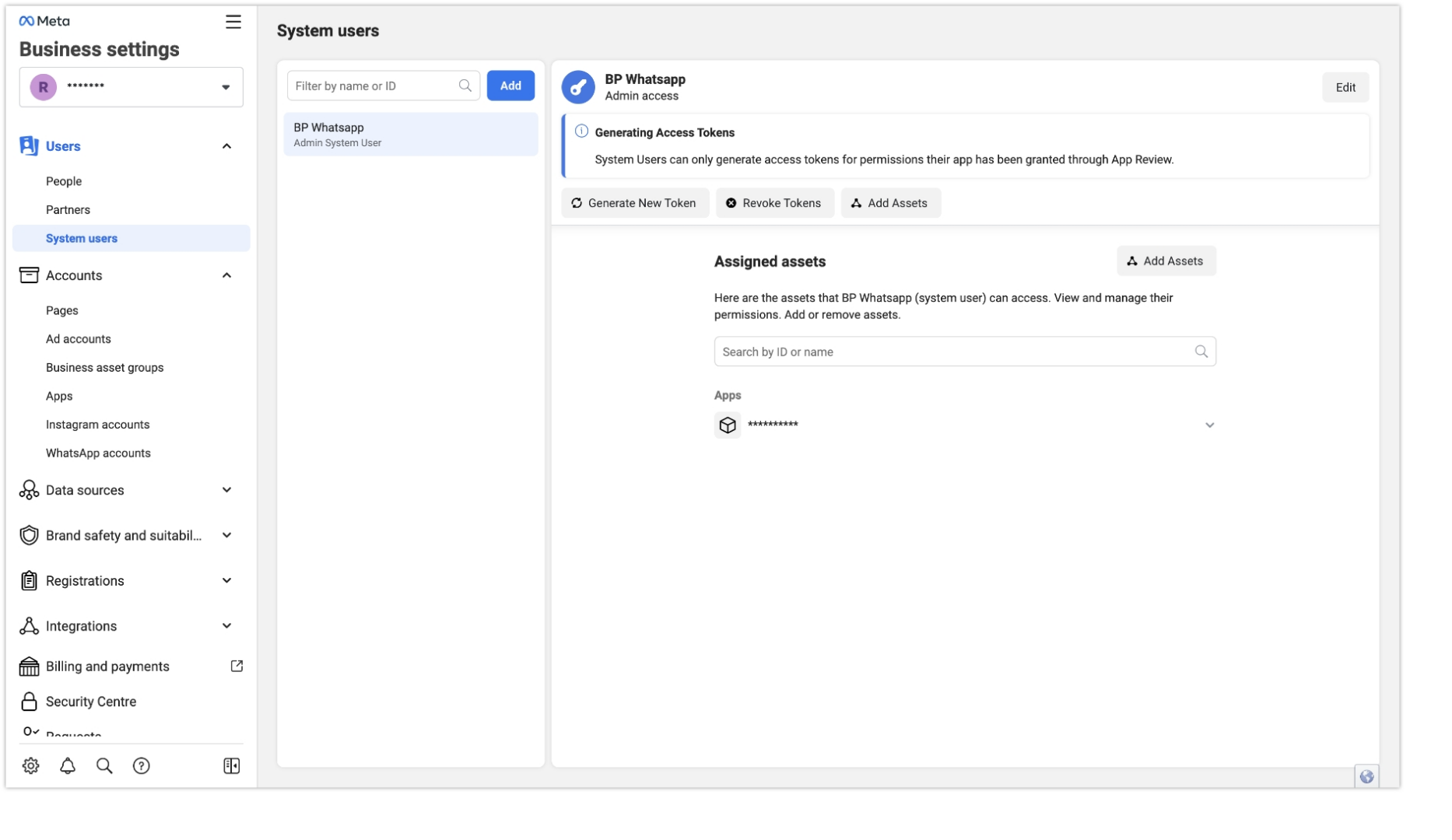This screenshot has width=1452, height=840.
Task: Open Business asset groups
Action: pyautogui.click(x=105, y=367)
